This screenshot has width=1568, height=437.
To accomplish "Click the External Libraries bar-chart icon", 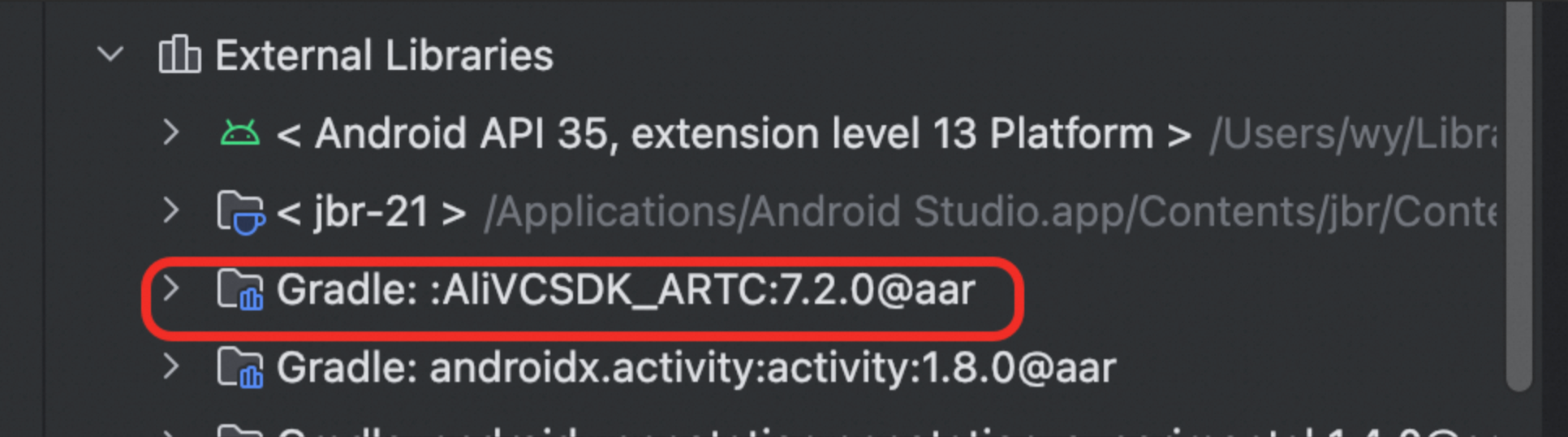I will click(179, 54).
